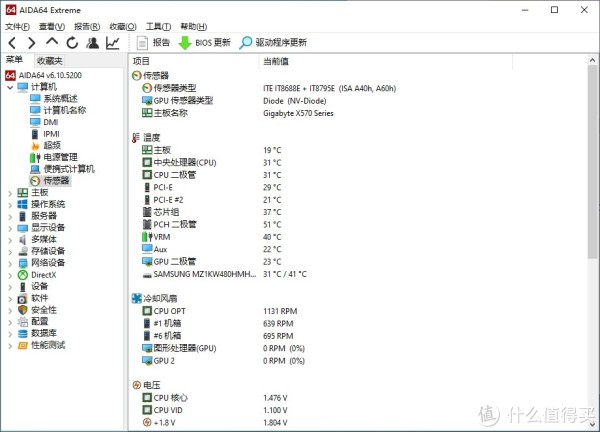Open the 文件(F) menu
Viewport: 600px width, 432px height.
18,26
